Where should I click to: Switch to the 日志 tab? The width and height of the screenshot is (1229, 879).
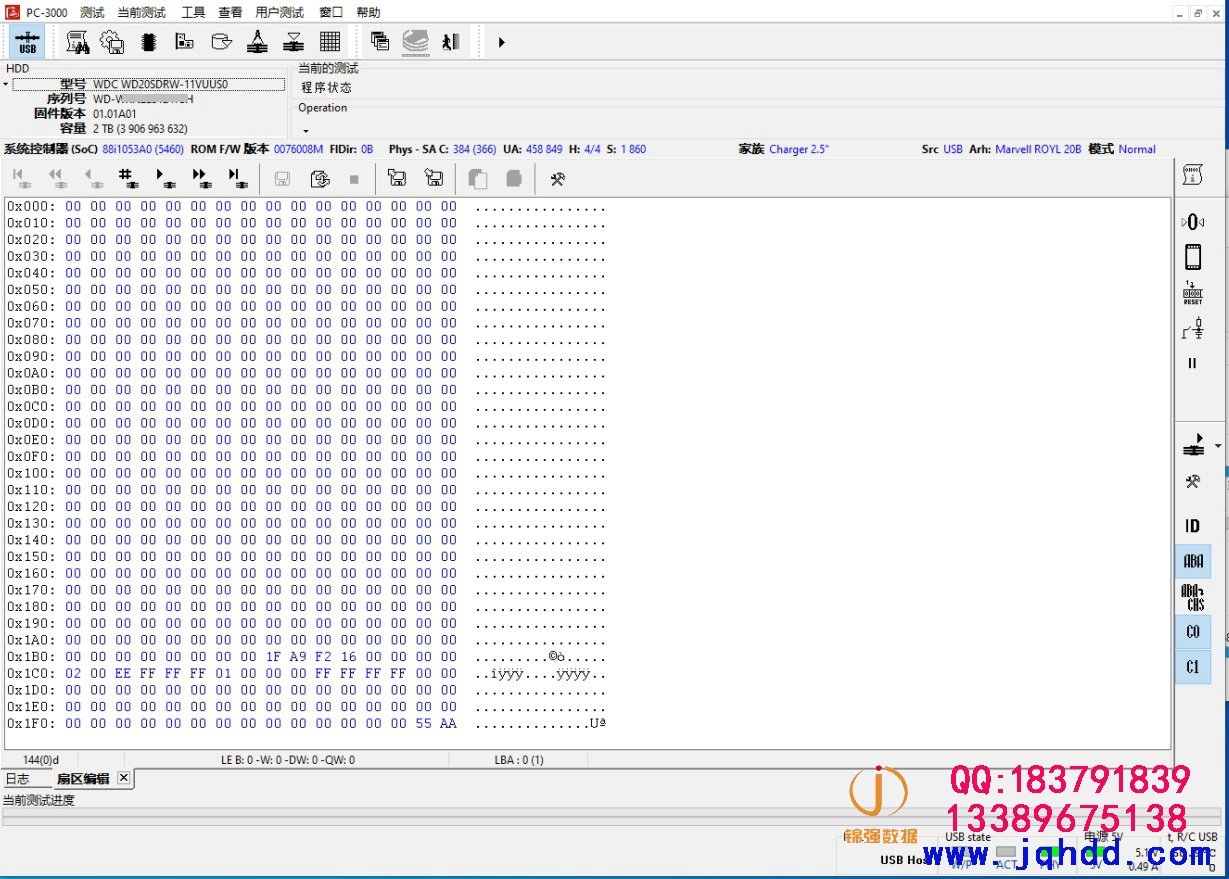click(x=18, y=779)
